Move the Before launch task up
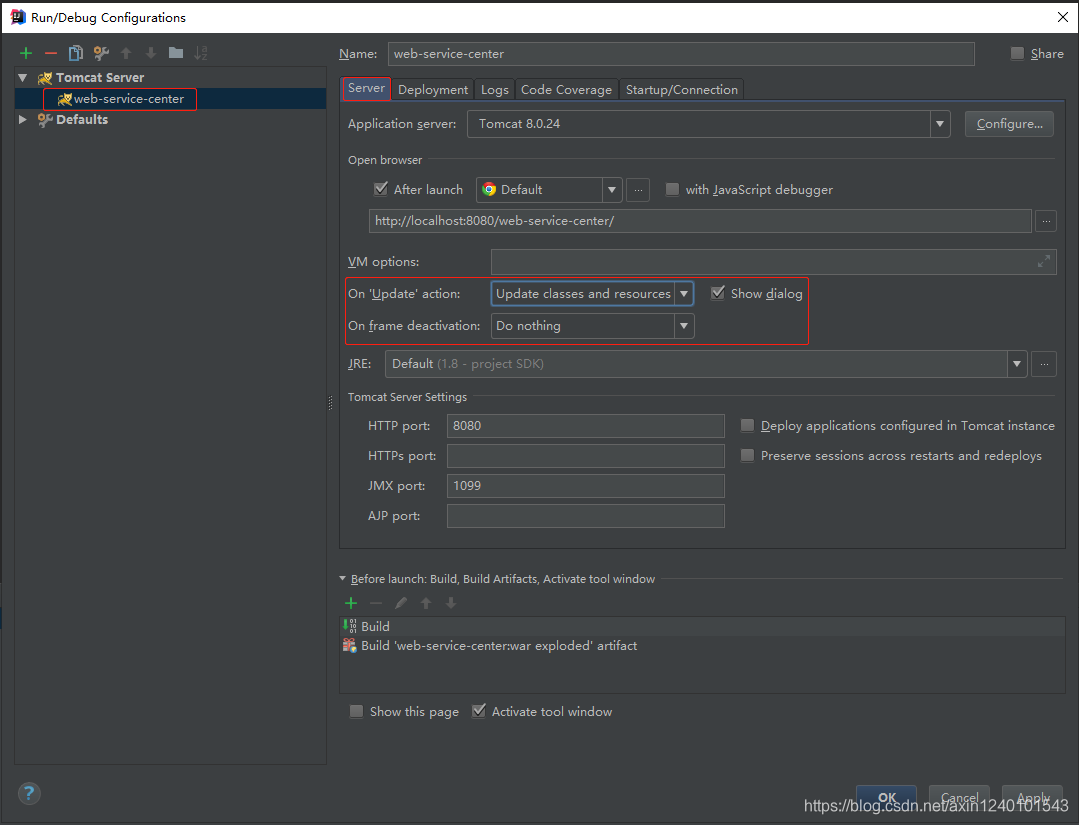This screenshot has height=825, width=1079. pos(426,603)
